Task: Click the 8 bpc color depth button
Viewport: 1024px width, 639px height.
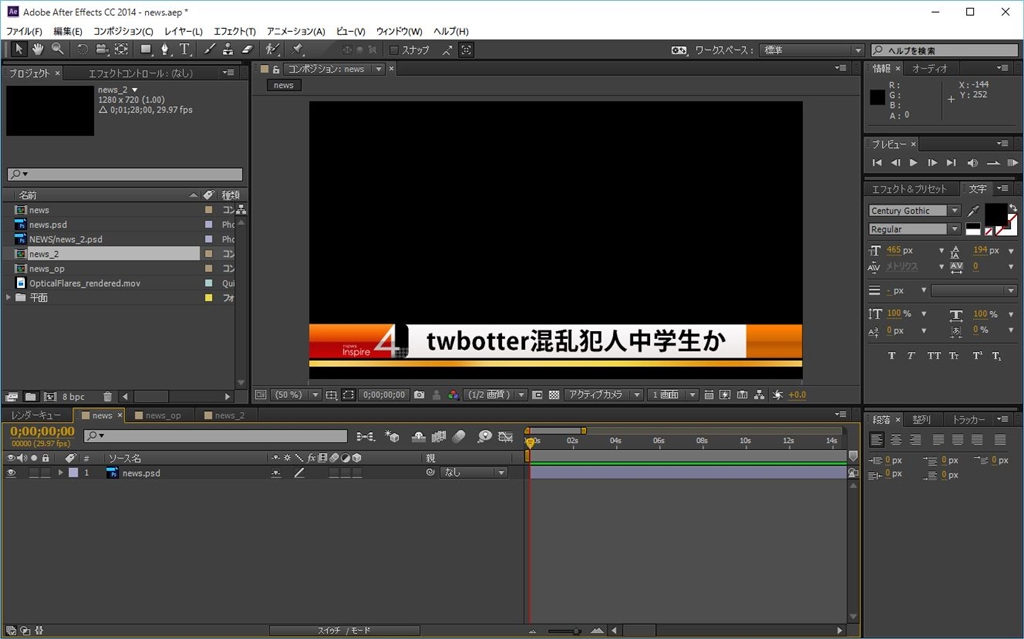Action: (73, 397)
